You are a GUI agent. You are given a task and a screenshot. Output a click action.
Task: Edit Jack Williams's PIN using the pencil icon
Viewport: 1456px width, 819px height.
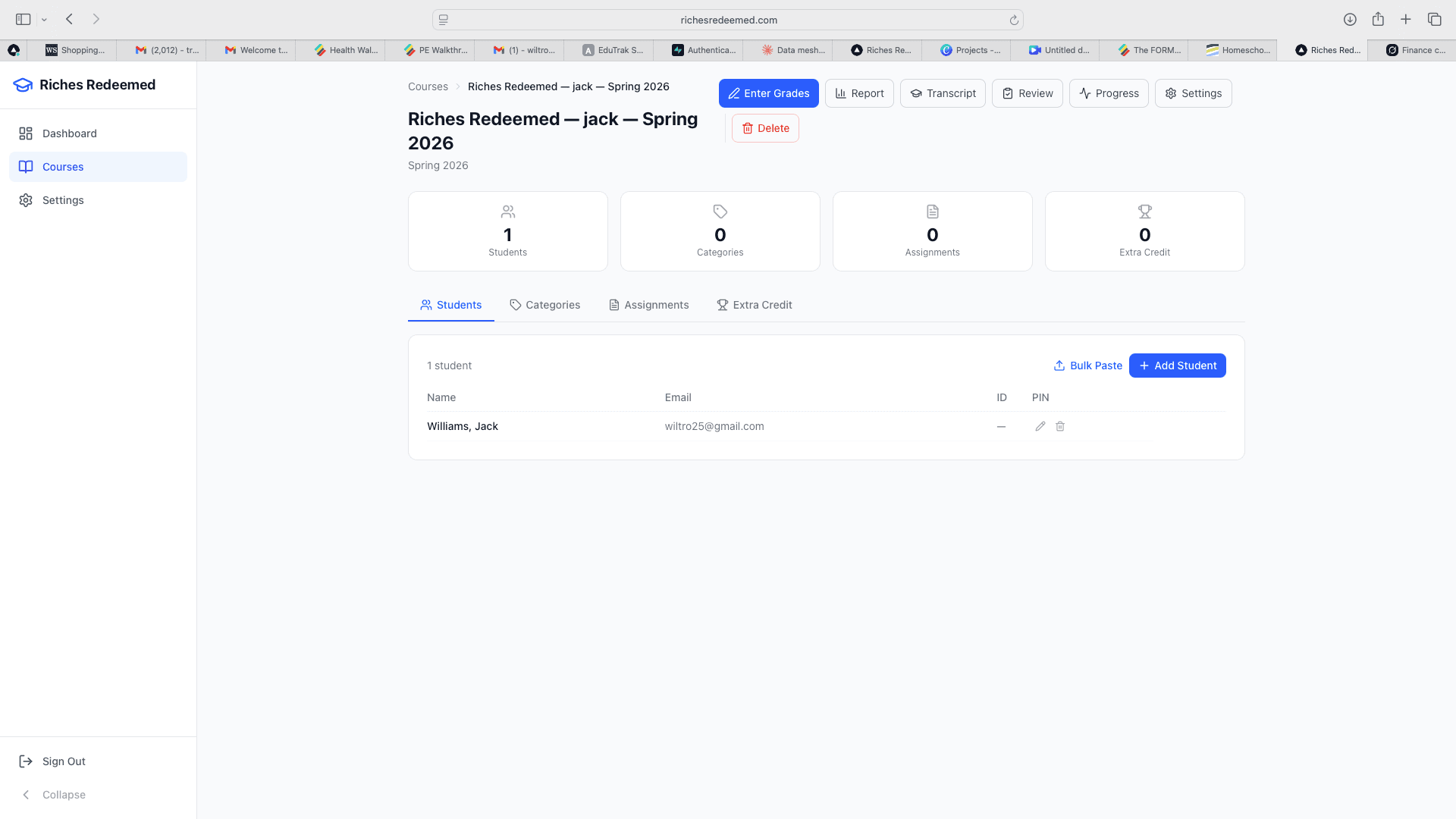tap(1040, 426)
